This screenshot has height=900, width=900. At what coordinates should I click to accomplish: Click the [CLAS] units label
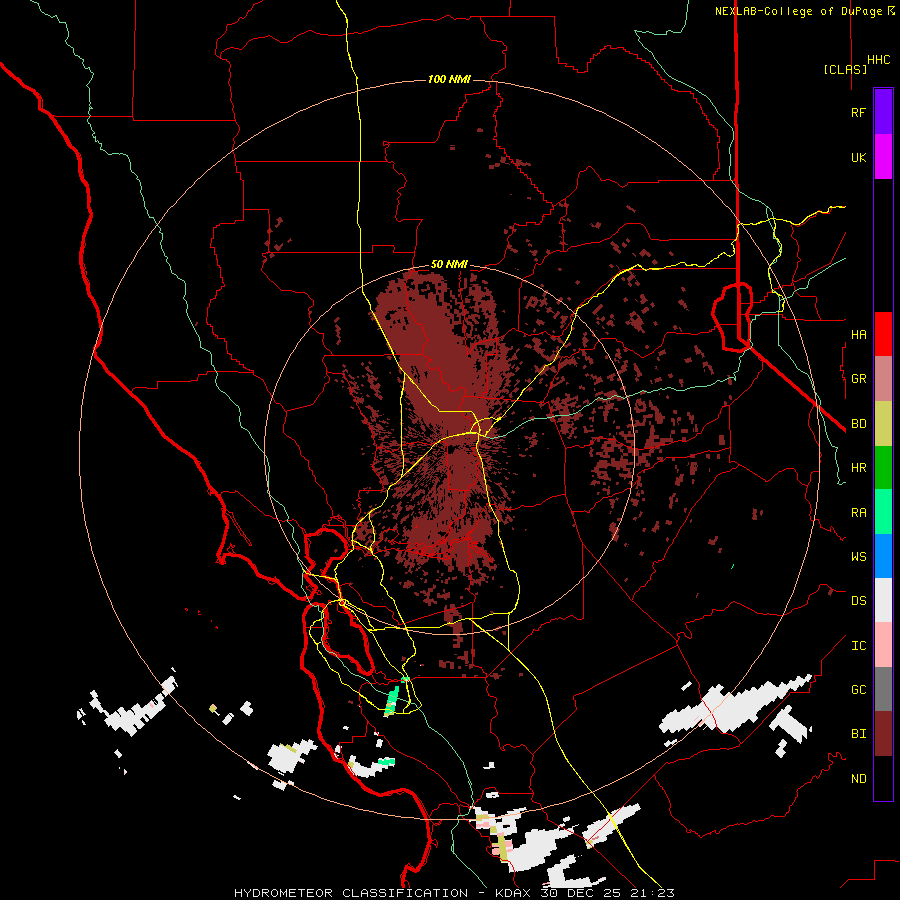tap(845, 69)
